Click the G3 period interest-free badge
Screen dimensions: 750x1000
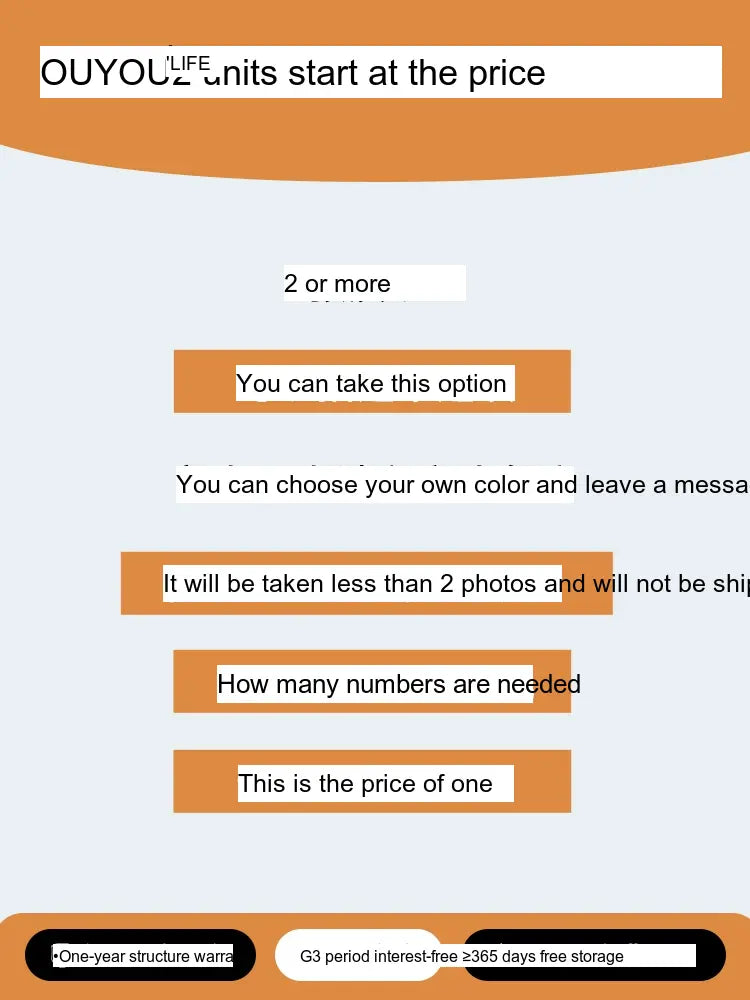click(379, 956)
